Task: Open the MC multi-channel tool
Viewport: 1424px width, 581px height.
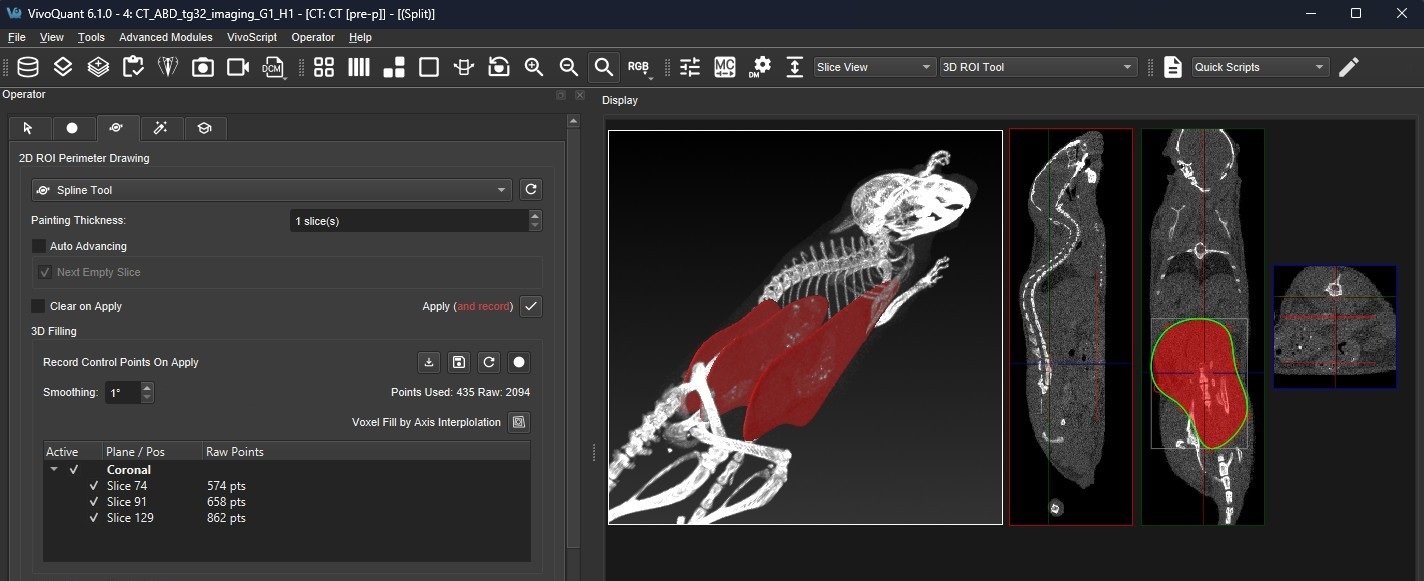Action: click(x=724, y=67)
